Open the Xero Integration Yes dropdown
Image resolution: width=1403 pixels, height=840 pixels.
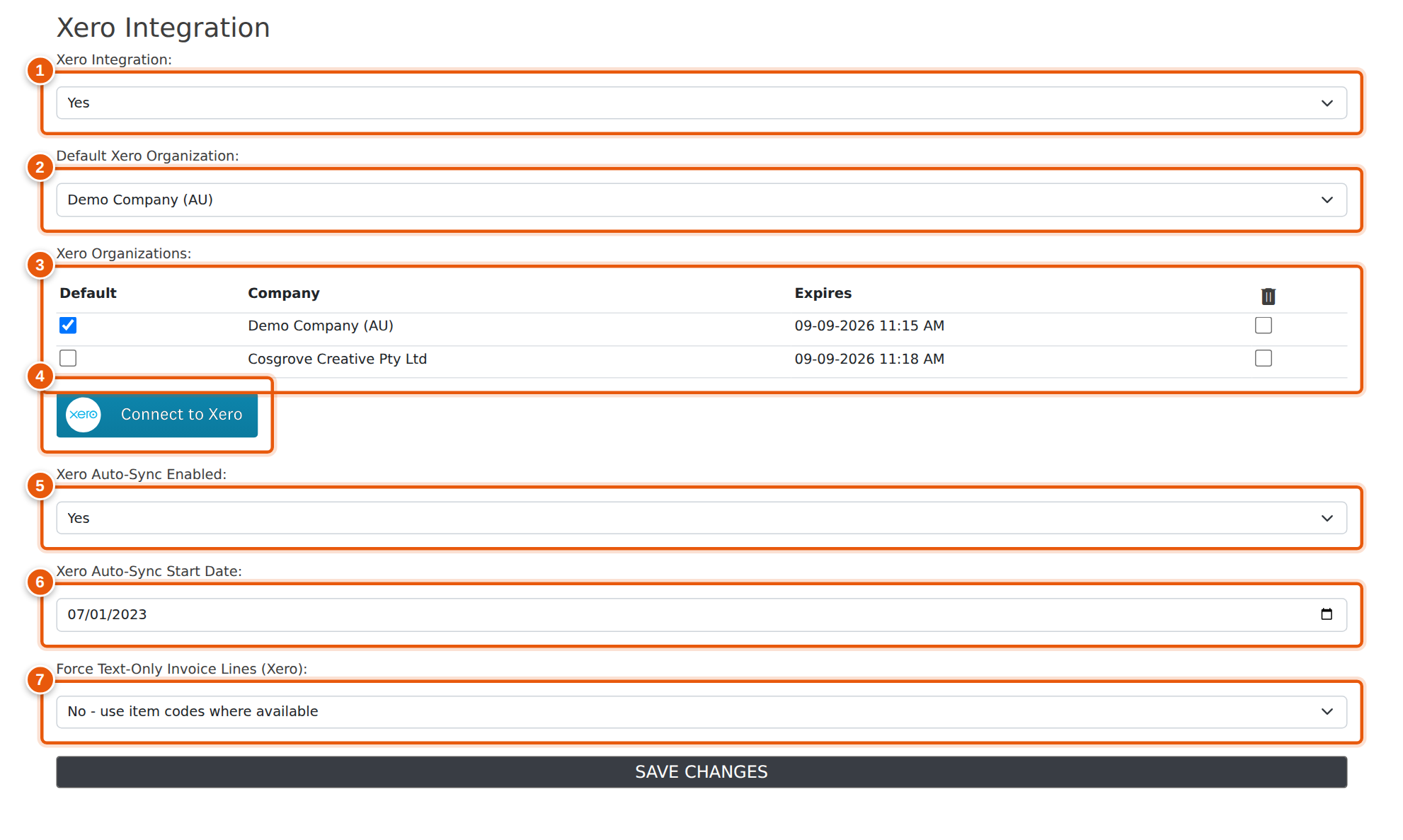(701, 103)
